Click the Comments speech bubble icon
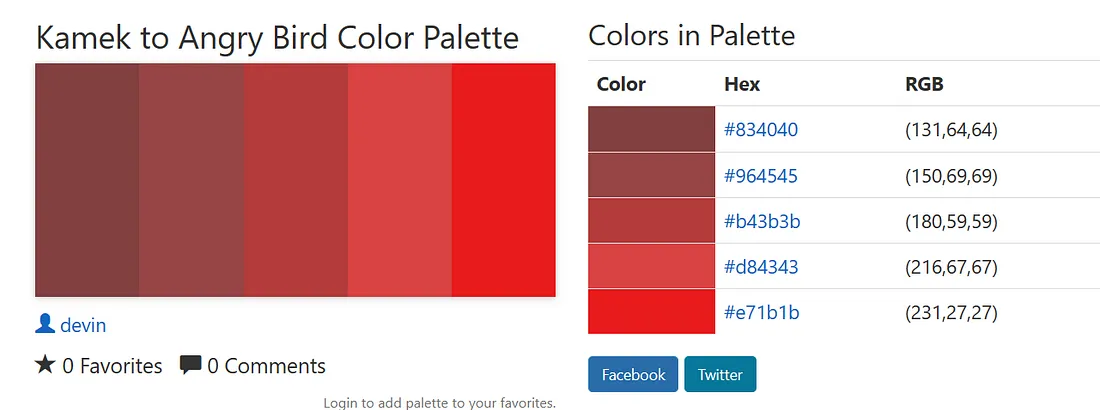Screen dimensions: 1100x410 pyautogui.click(x=190, y=365)
